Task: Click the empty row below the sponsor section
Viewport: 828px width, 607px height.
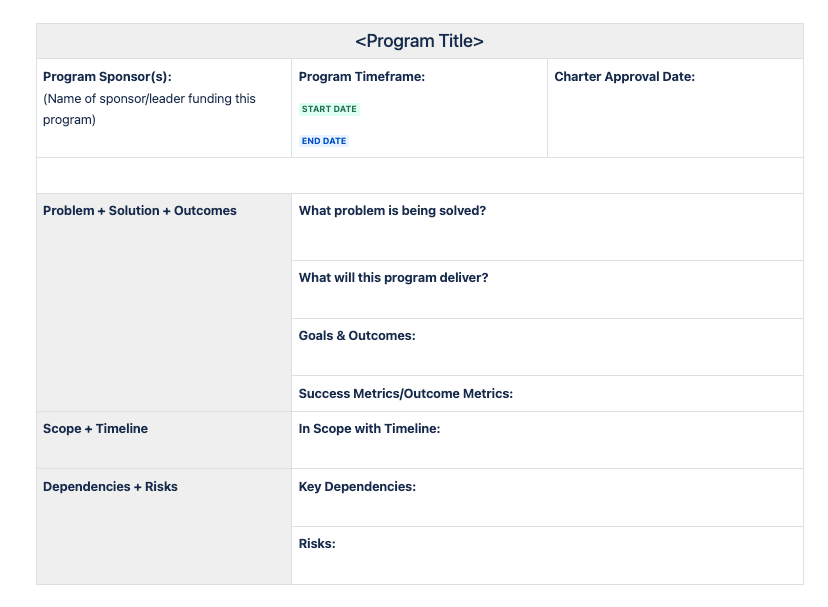Action: pos(420,175)
